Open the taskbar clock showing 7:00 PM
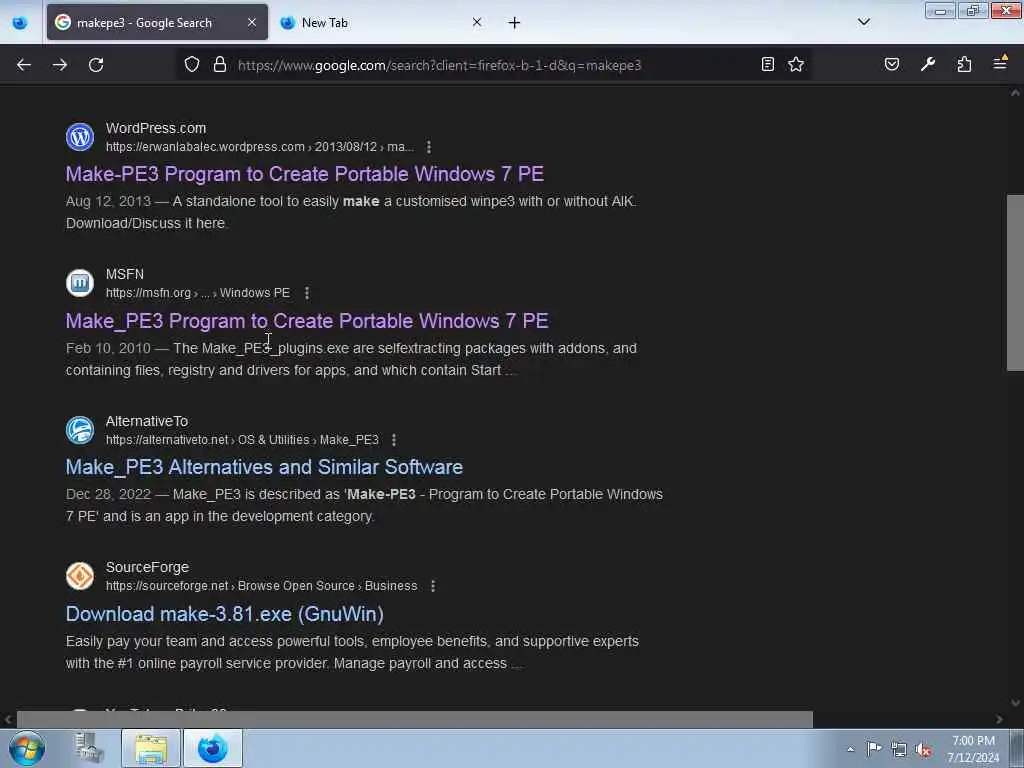This screenshot has height=768, width=1024. coord(973,749)
